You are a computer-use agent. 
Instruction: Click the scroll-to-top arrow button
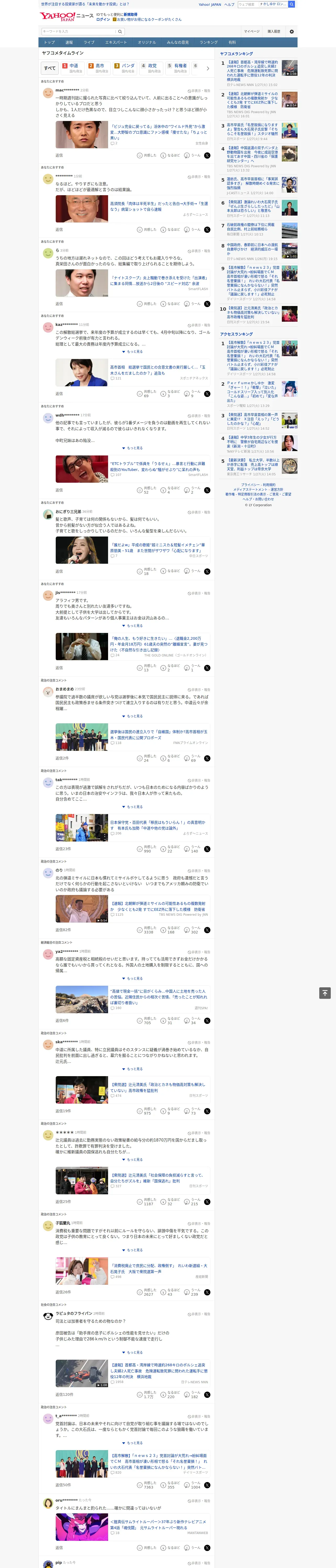(325, 993)
